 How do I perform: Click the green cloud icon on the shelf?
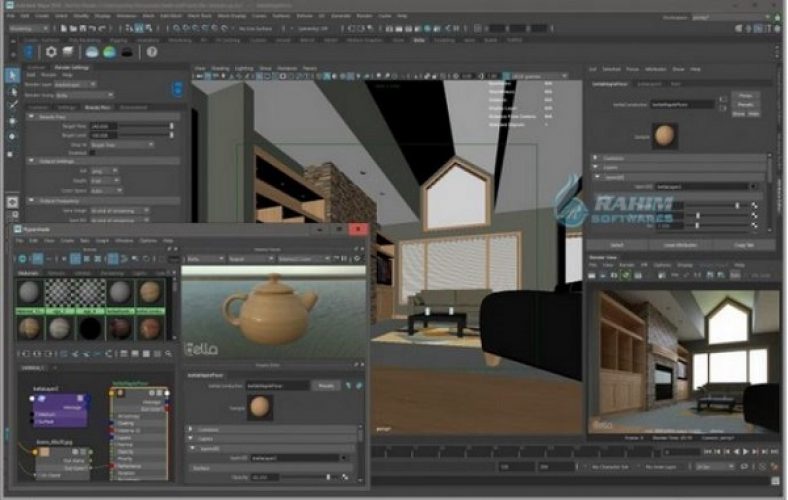click(109, 51)
